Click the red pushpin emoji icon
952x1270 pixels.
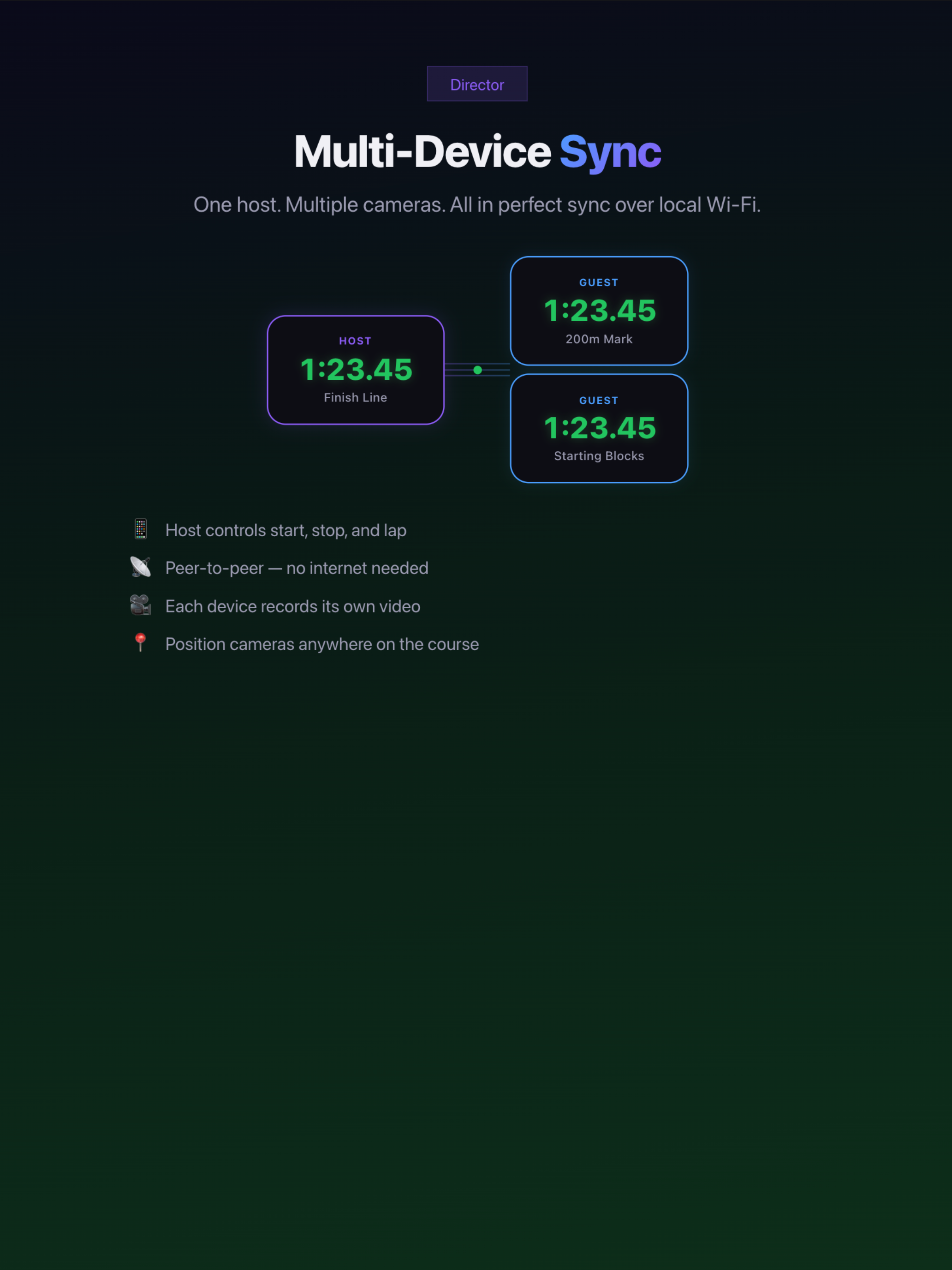(141, 643)
